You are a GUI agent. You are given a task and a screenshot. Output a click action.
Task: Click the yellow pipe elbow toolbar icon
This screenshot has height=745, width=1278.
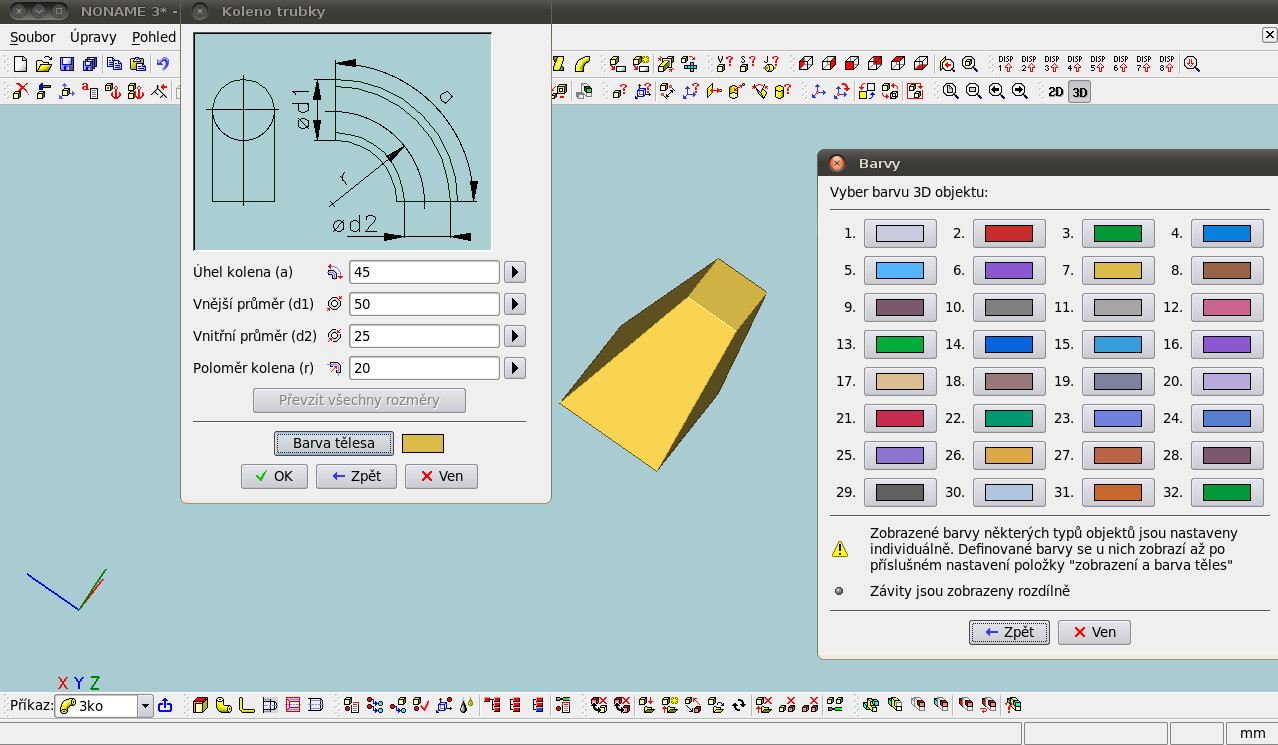pos(583,64)
